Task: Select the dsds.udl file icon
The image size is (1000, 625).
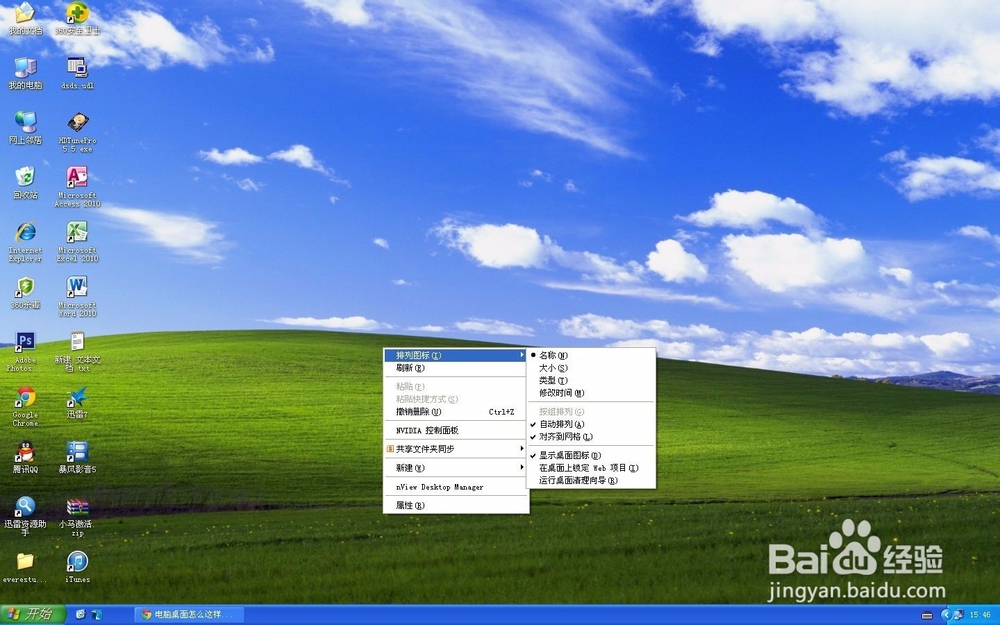Action: coord(77,73)
